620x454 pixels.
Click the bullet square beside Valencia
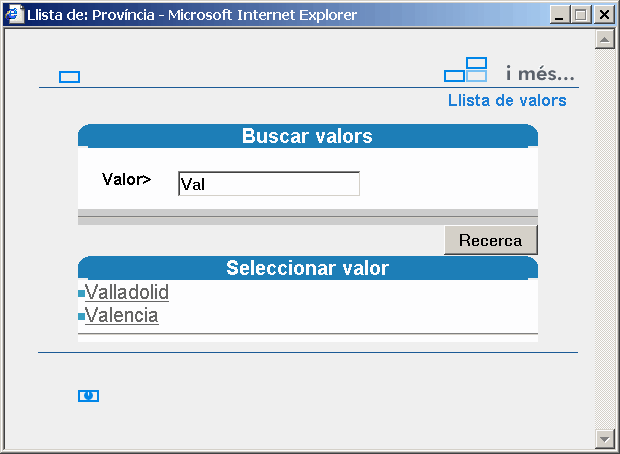[x=81, y=316]
